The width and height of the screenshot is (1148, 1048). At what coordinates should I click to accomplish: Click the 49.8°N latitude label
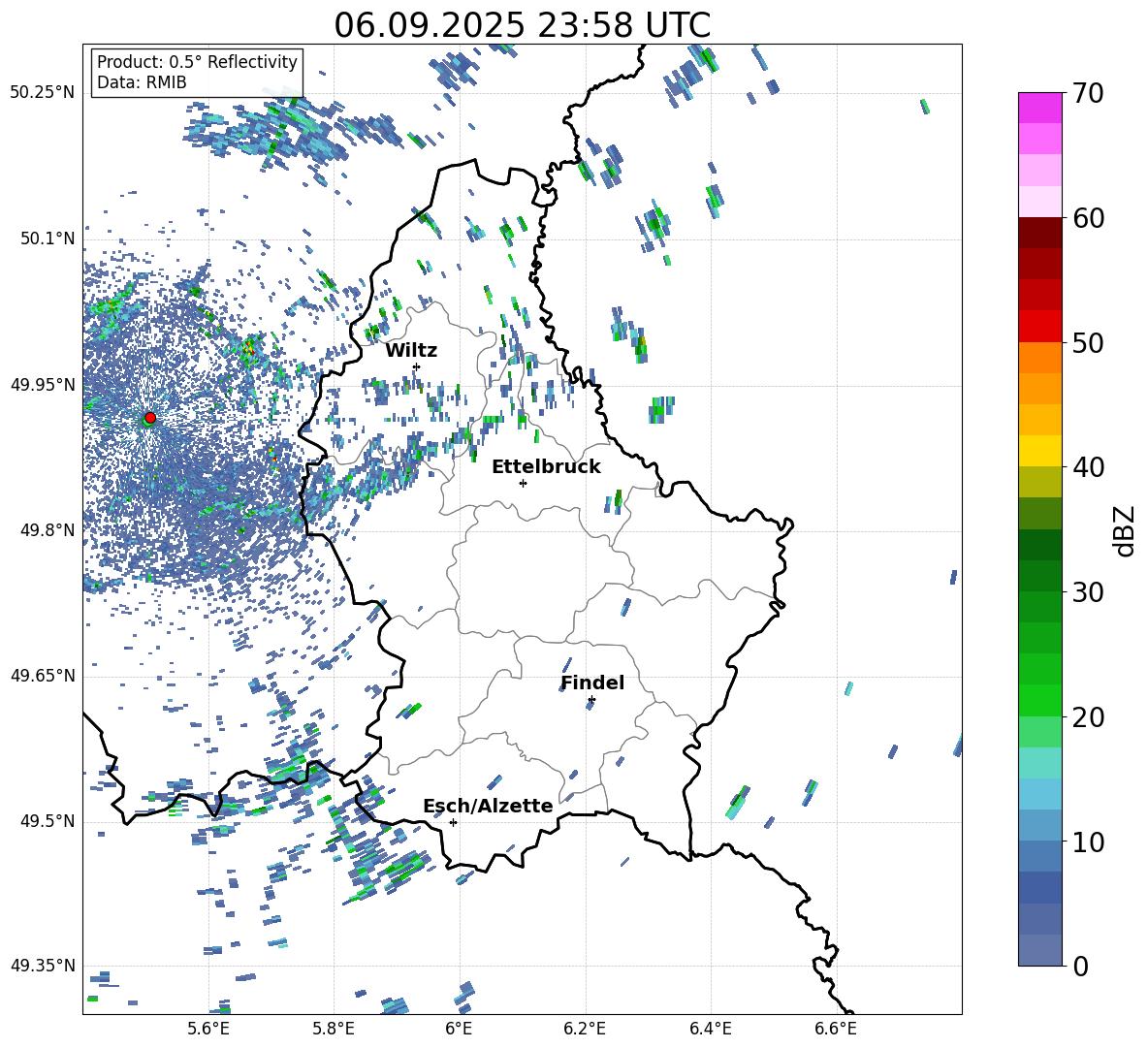click(x=48, y=530)
